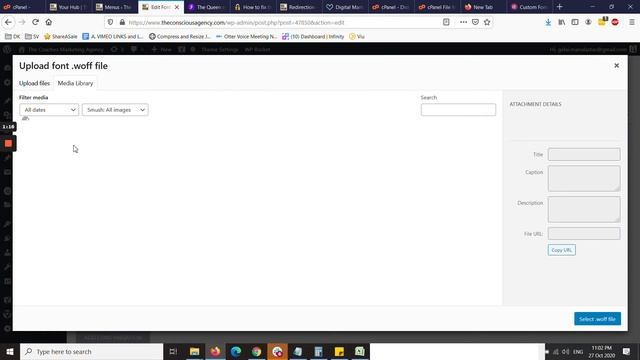
Task: Click the address bar URL
Action: 237,22
